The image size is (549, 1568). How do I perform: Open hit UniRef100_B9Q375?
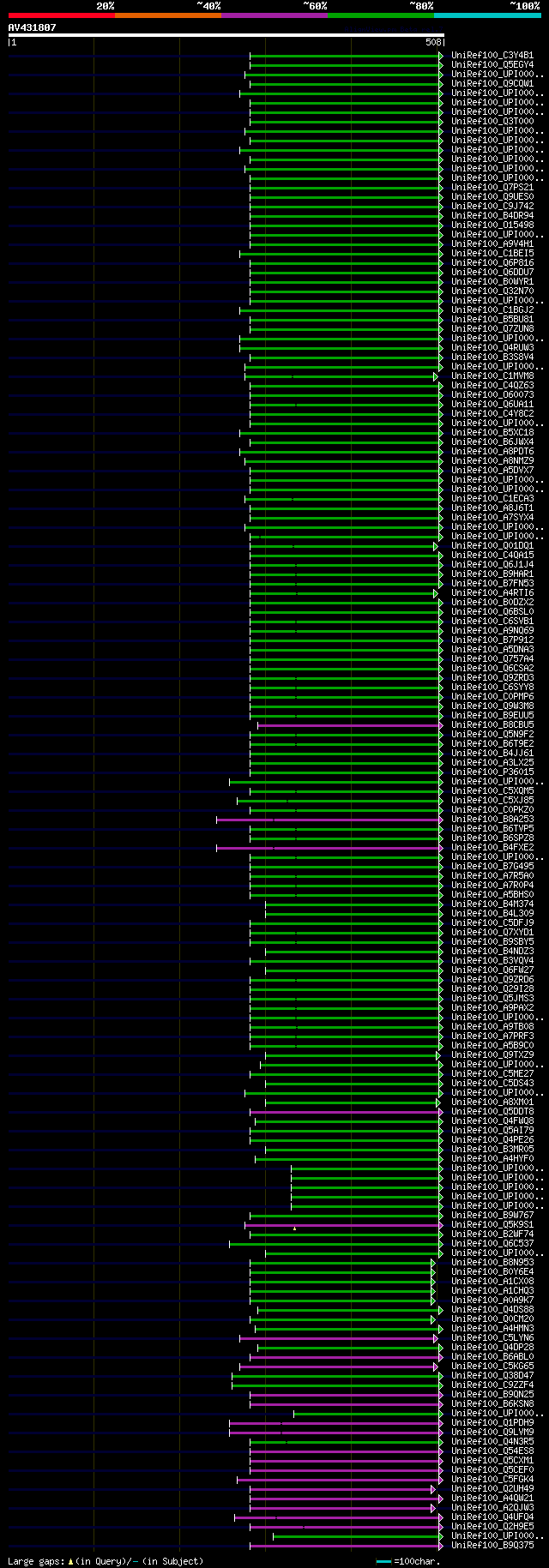pyautogui.click(x=492, y=1546)
